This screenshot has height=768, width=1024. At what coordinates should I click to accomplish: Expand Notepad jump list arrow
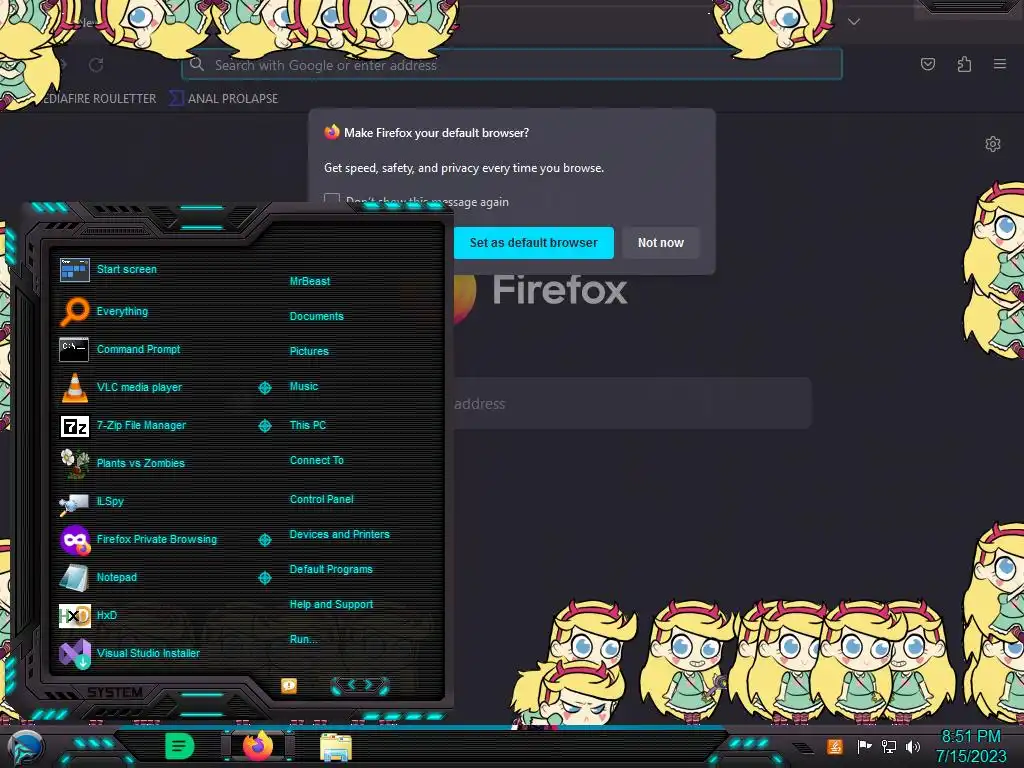264,578
